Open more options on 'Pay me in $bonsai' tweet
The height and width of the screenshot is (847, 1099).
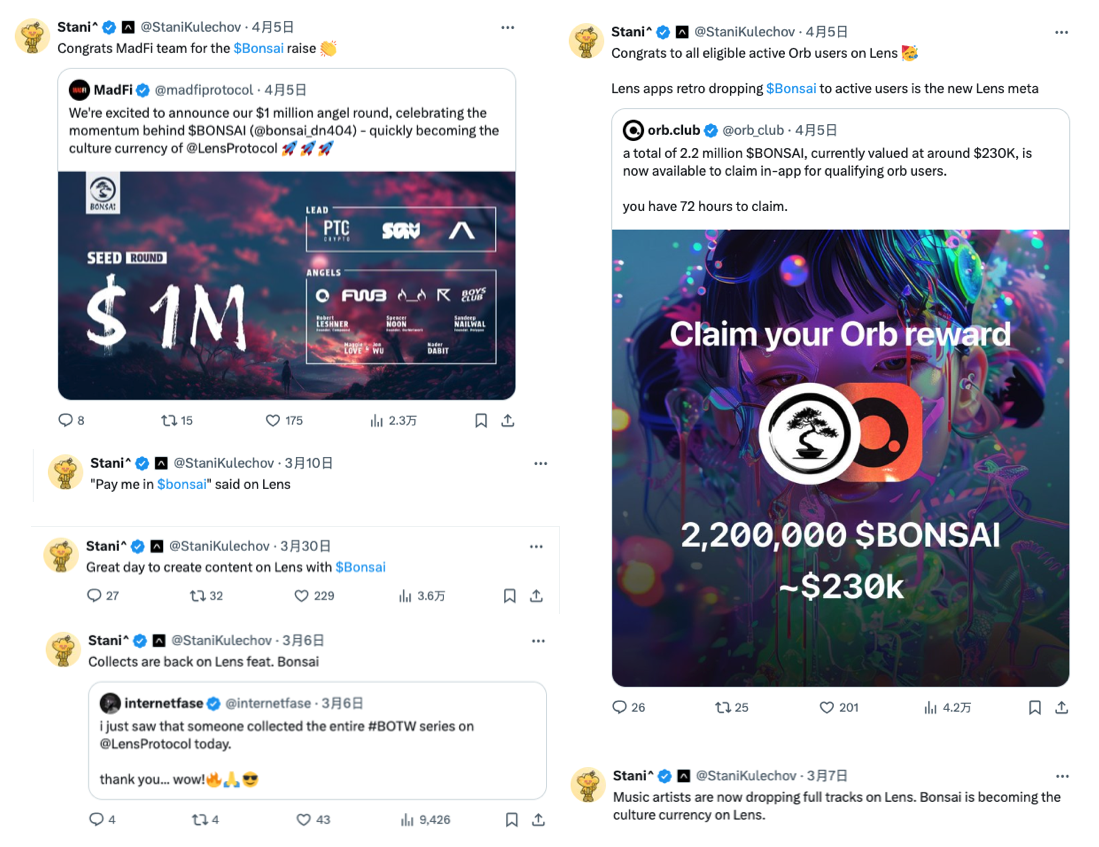coord(541,463)
